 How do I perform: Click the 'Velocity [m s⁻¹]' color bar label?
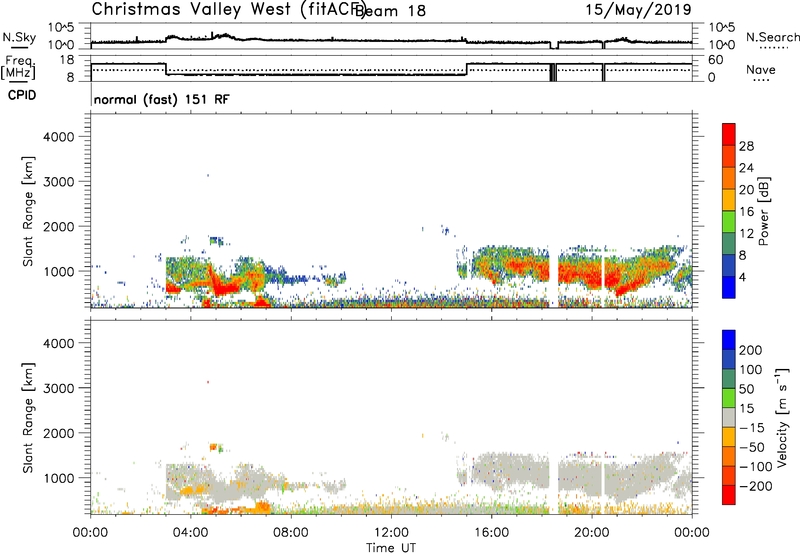(x=782, y=417)
